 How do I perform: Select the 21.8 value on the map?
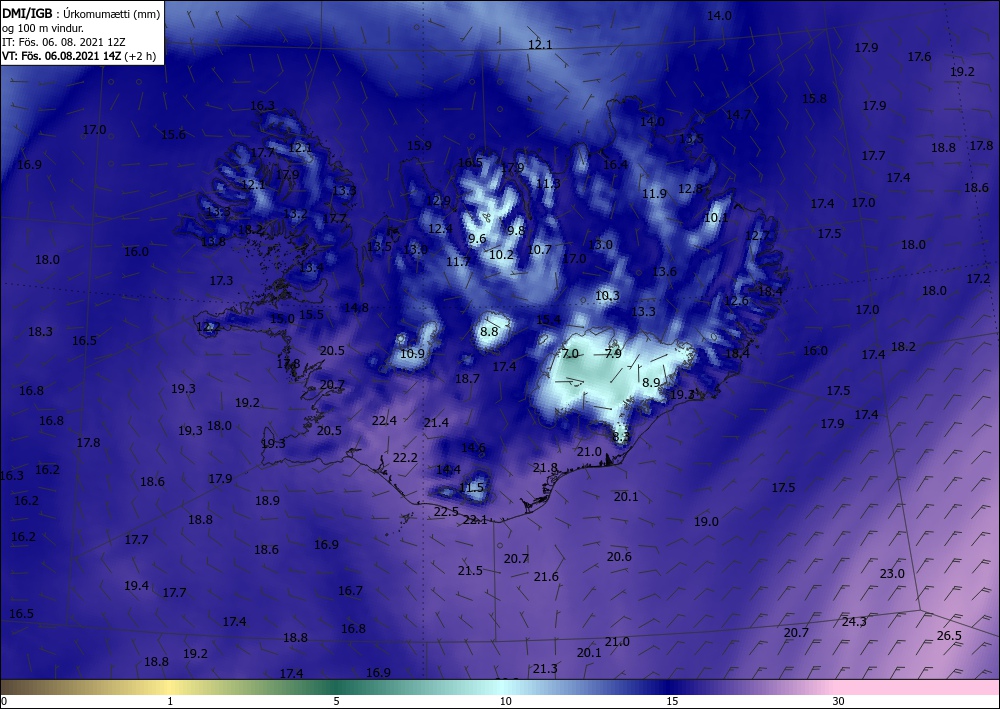(545, 468)
